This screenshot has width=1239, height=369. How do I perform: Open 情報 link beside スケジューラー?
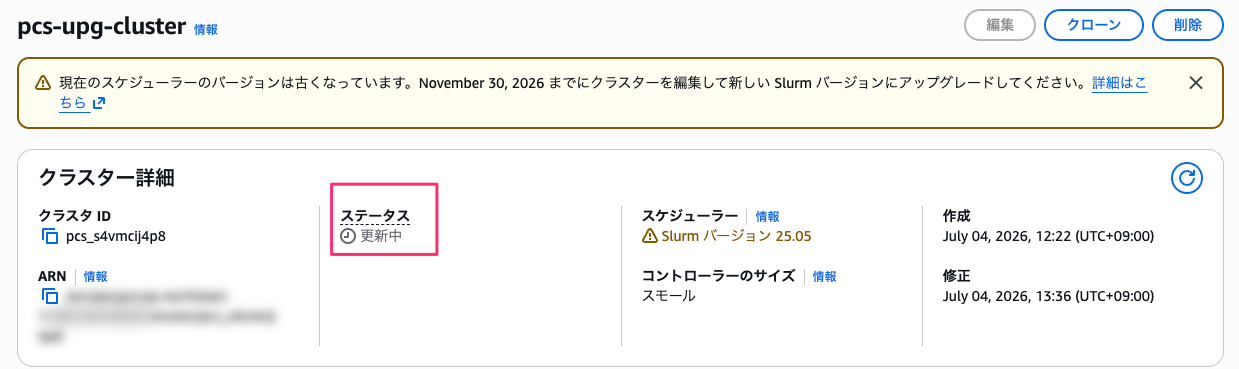pos(767,216)
